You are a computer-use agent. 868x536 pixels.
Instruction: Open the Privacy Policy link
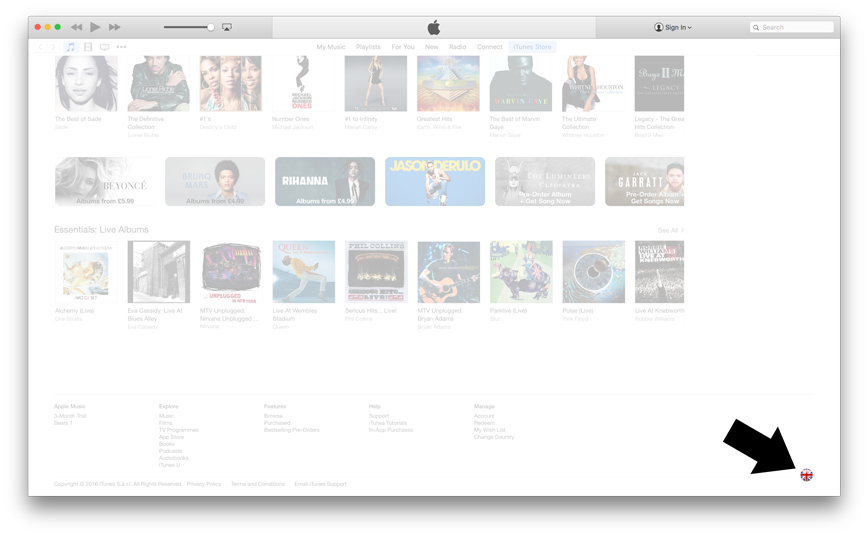[204, 484]
